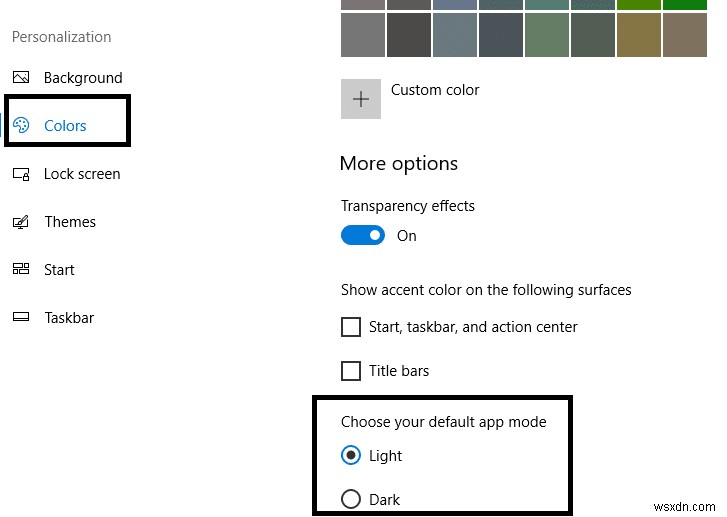The height and width of the screenshot is (517, 727).
Task: Pick the olive gold swatch
Action: [x=639, y=35]
